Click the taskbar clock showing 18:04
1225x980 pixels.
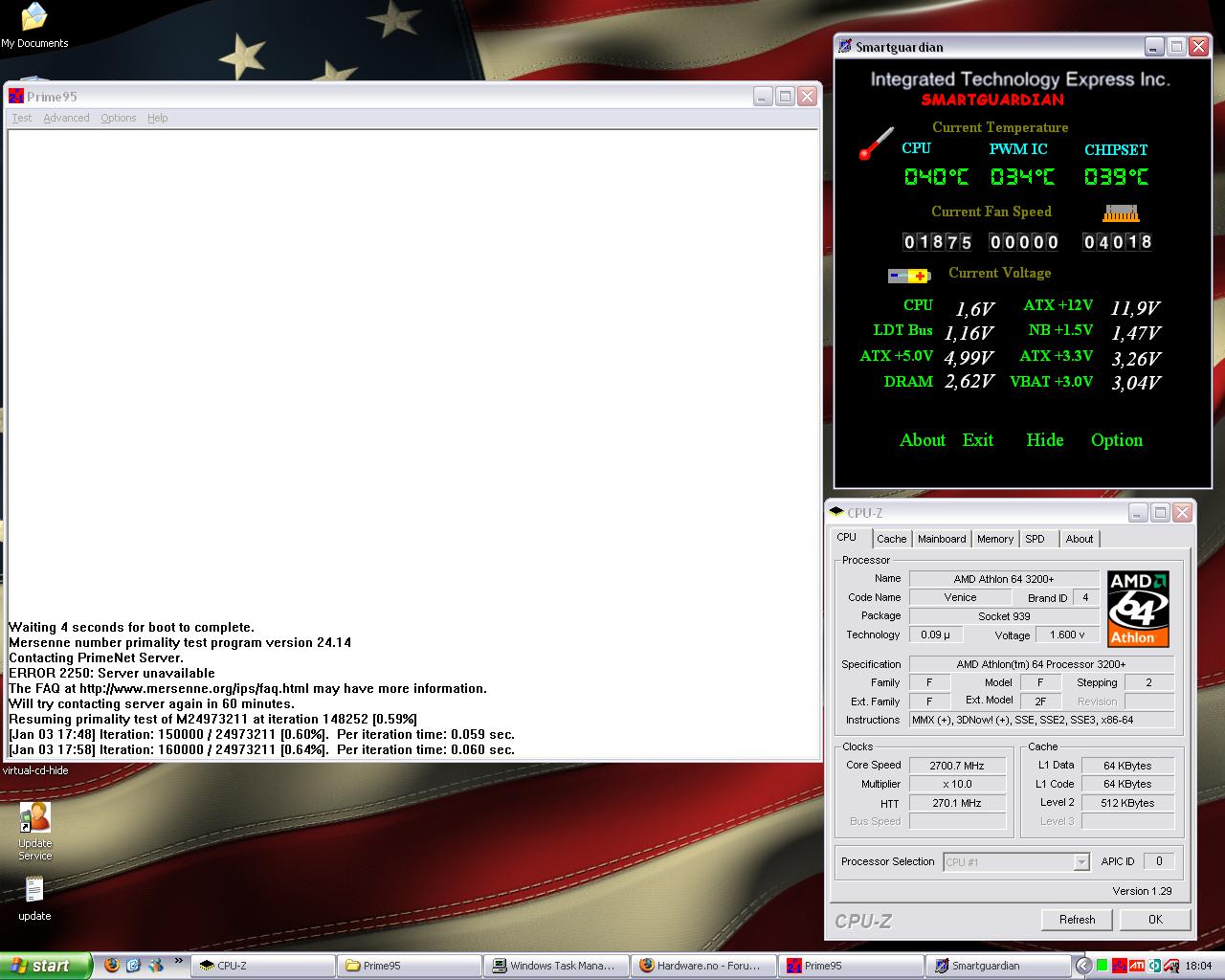[x=1198, y=966]
